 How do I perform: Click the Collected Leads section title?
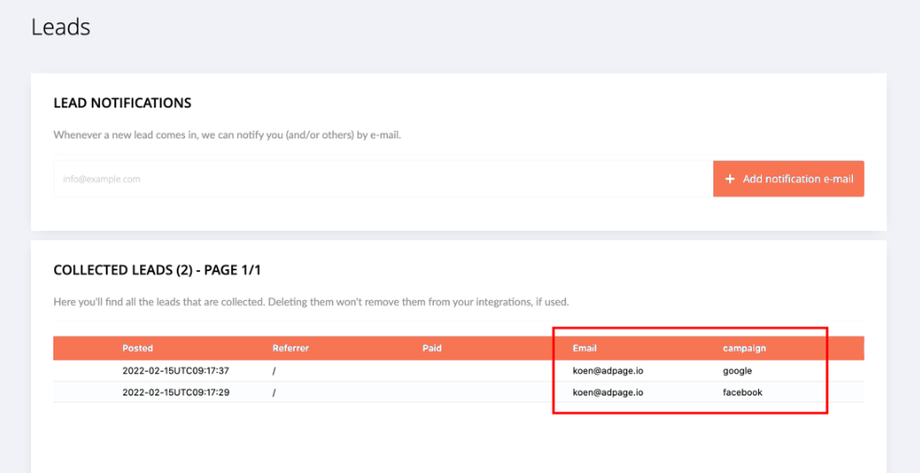pyautogui.click(x=157, y=270)
